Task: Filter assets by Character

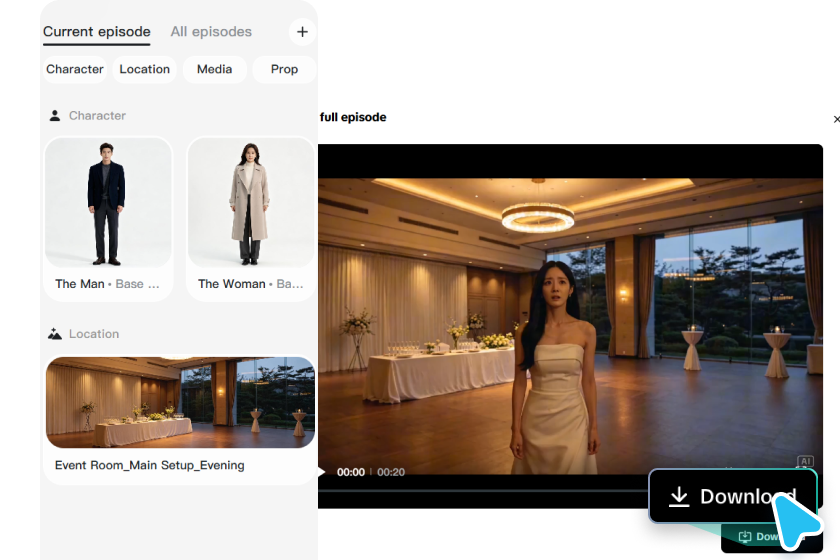Action: point(74,69)
